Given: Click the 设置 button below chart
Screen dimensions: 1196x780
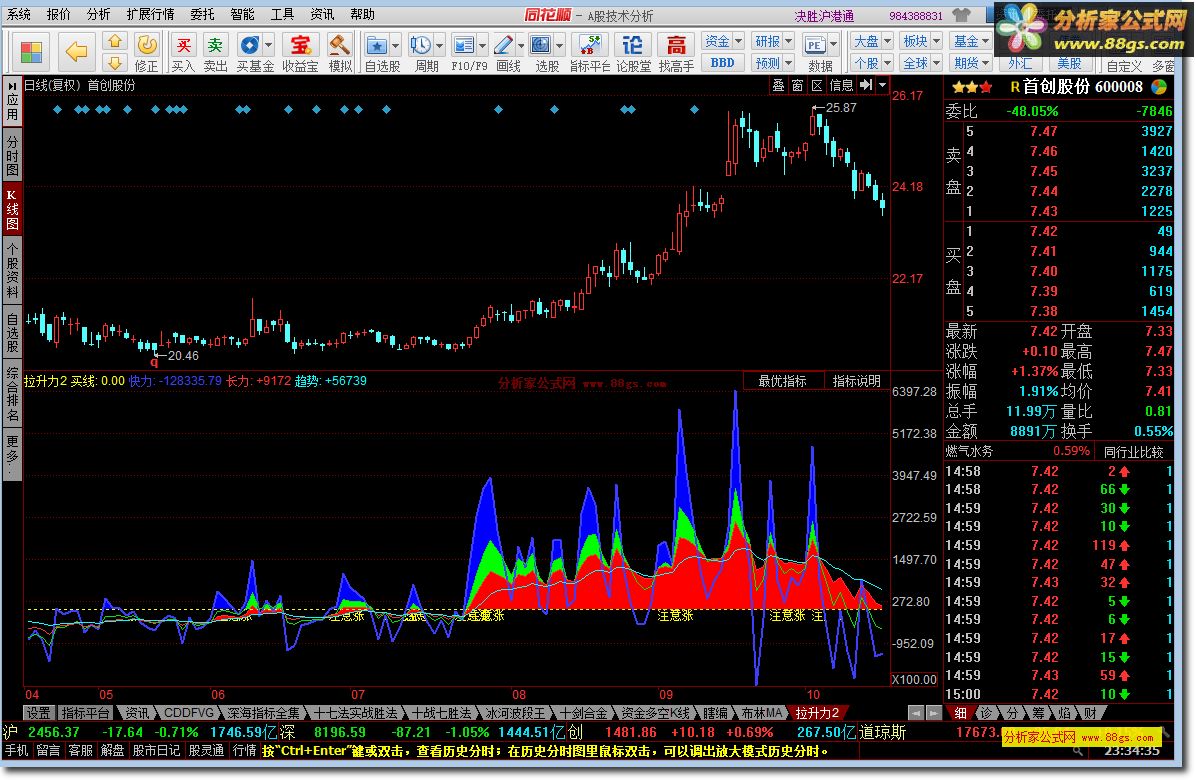Looking at the screenshot, I should [x=39, y=714].
